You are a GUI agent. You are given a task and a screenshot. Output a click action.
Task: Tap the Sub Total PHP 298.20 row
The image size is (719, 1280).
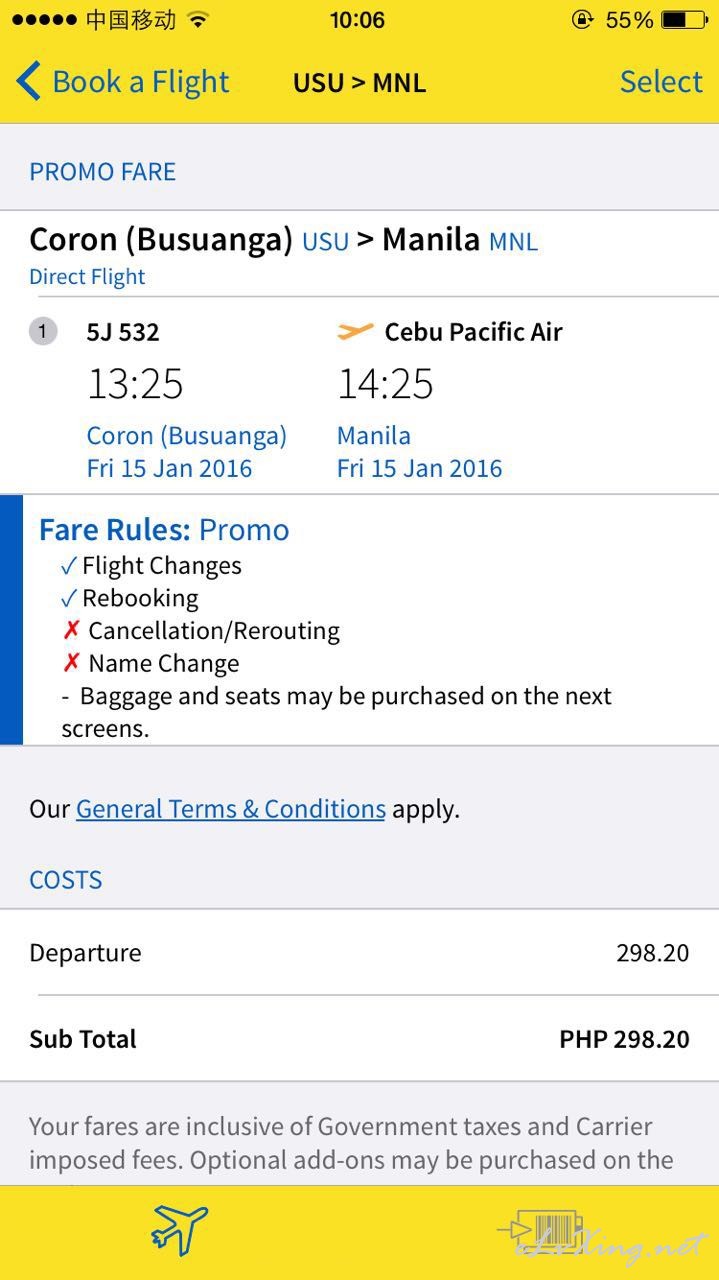click(359, 1039)
